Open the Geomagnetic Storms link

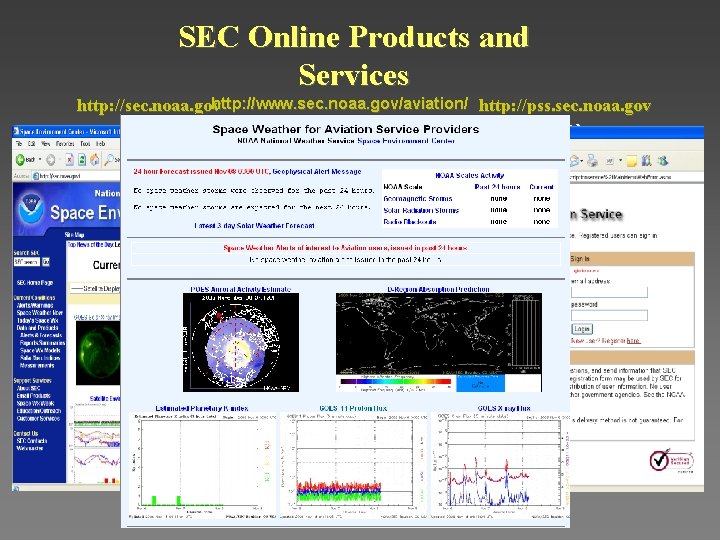pyautogui.click(x=417, y=198)
